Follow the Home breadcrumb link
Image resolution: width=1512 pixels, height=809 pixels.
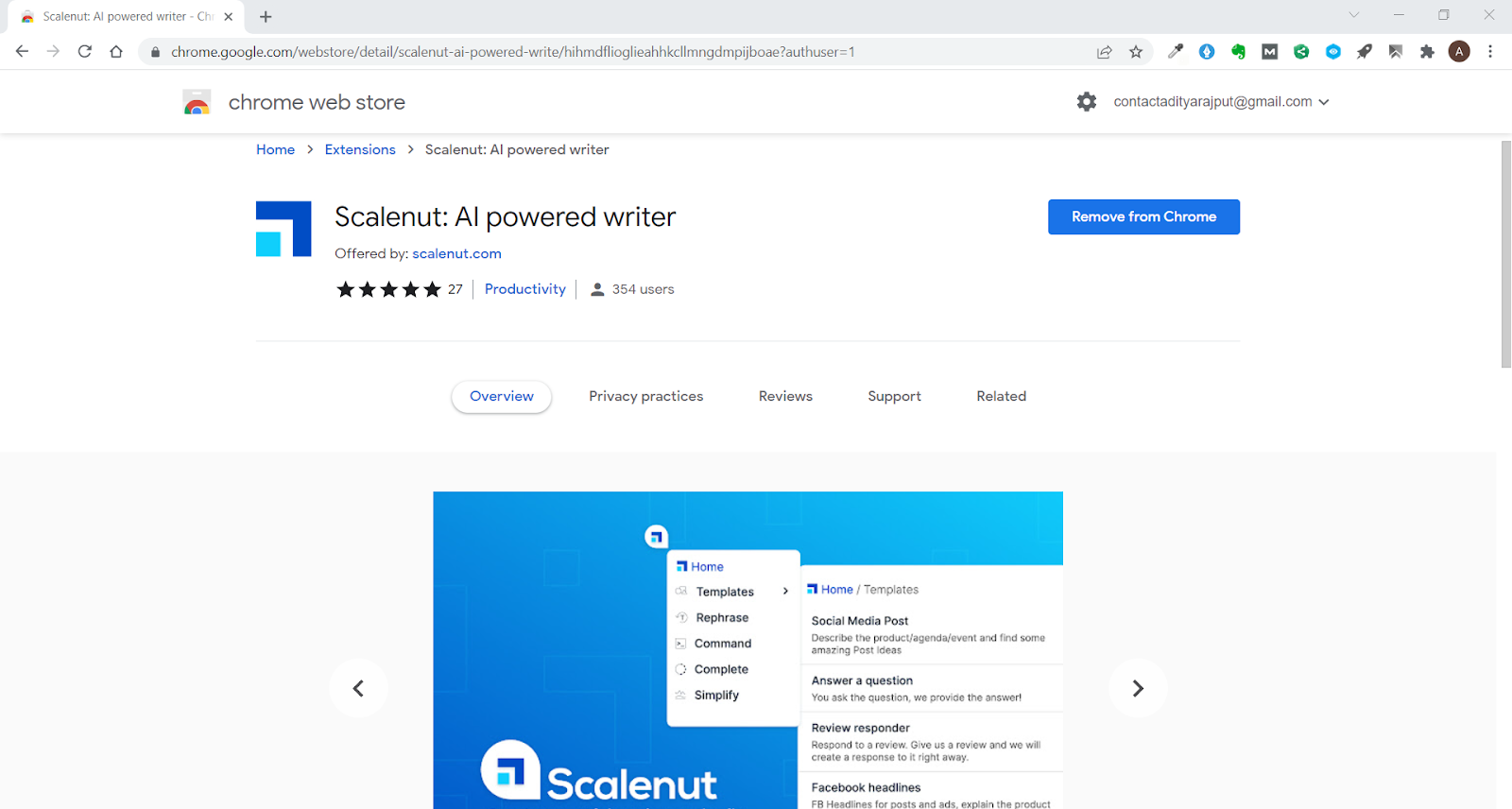click(x=276, y=149)
